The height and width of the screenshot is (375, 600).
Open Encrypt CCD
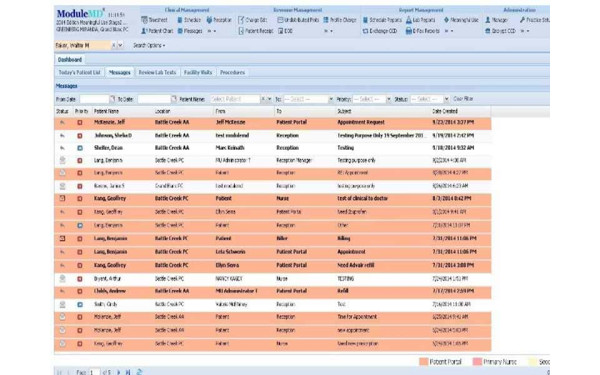500,31
